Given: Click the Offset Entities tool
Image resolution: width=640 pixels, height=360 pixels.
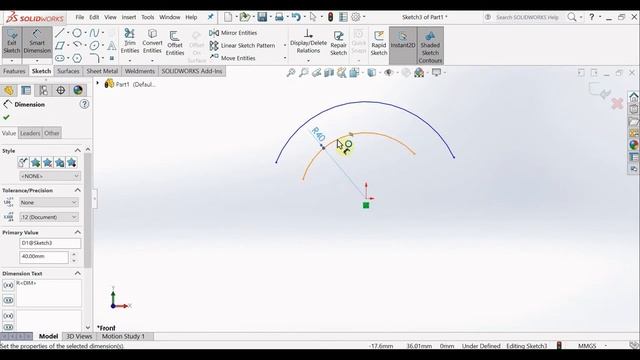Looking at the screenshot, I should click(x=175, y=43).
